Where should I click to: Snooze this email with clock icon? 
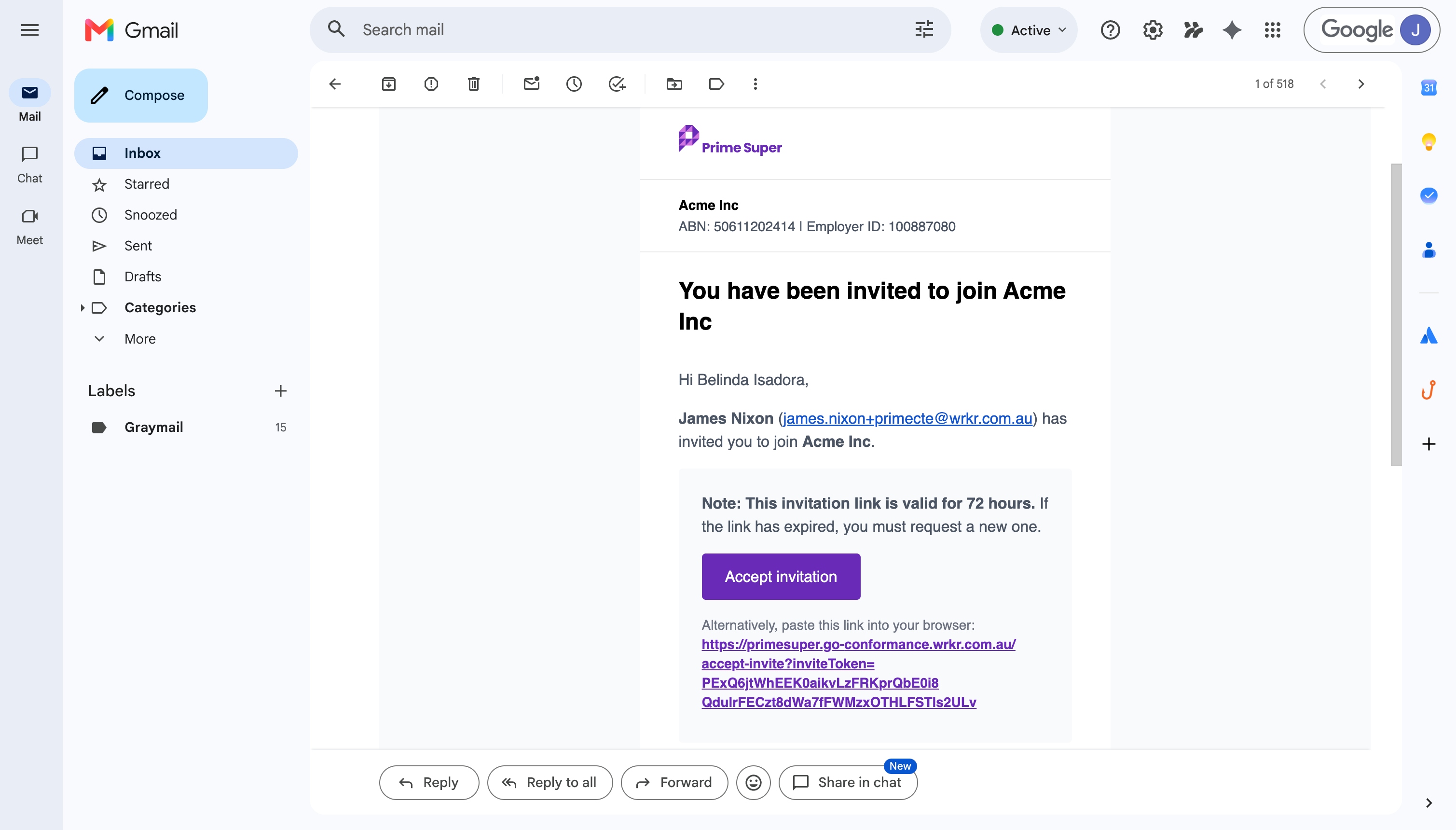click(x=574, y=84)
